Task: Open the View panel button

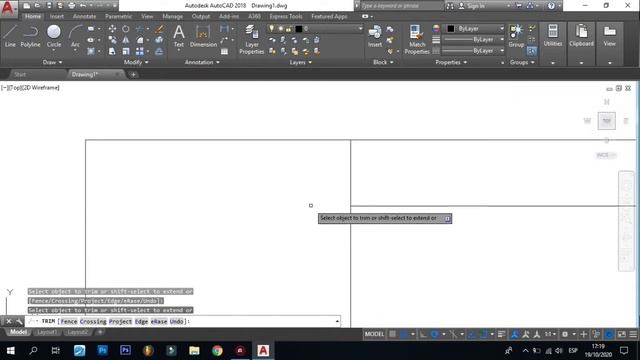Action: click(609, 36)
